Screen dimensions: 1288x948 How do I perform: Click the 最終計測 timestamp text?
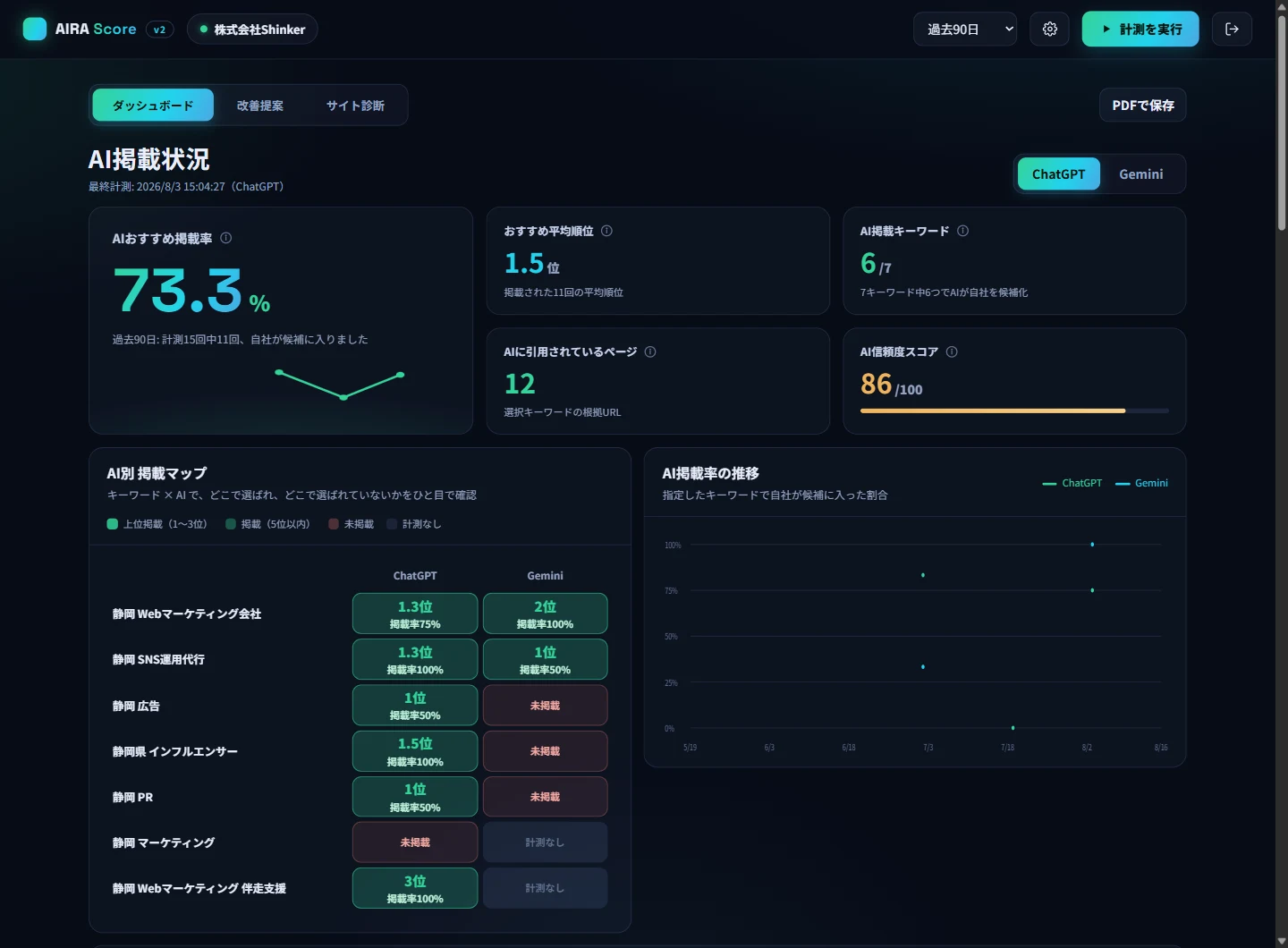tap(186, 187)
